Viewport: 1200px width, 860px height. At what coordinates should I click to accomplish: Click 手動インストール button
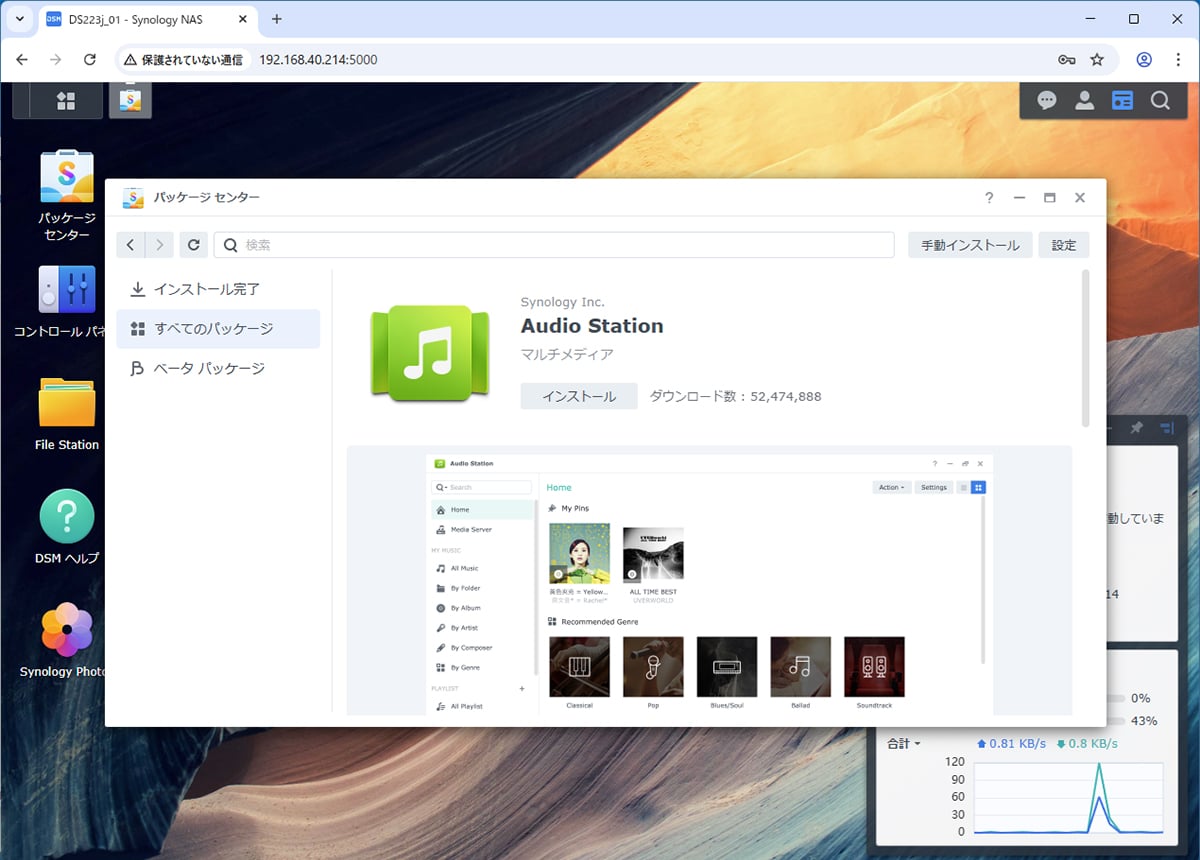pyautogui.click(x=970, y=245)
